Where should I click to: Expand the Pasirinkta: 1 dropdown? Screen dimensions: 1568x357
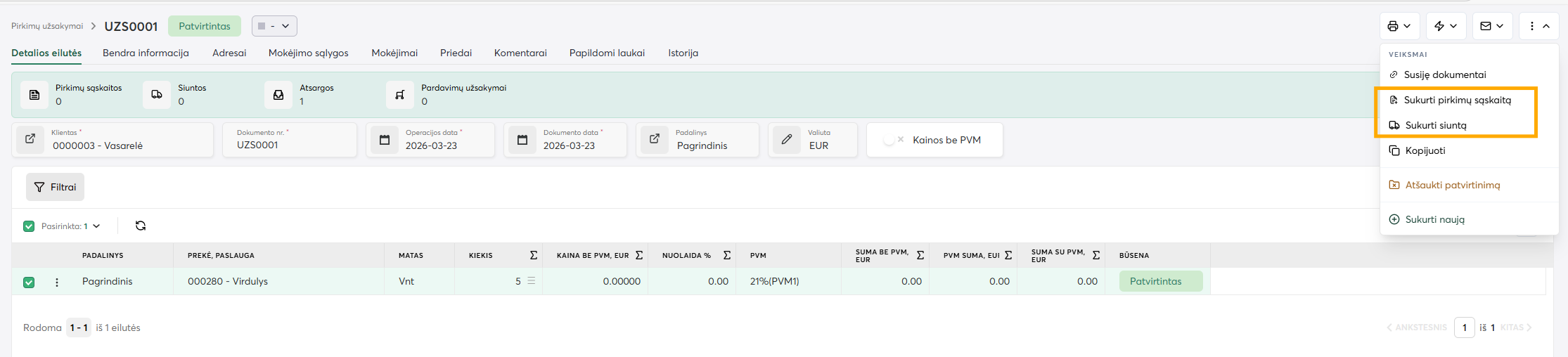(96, 226)
